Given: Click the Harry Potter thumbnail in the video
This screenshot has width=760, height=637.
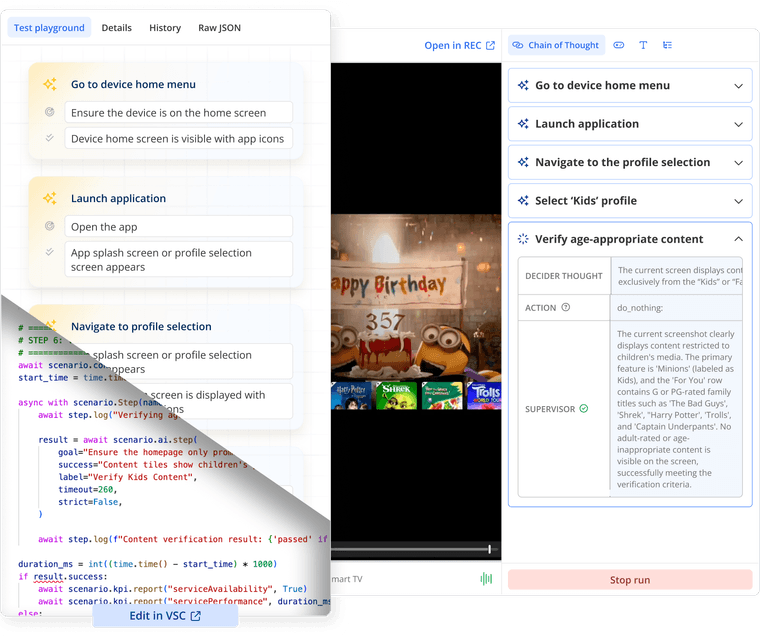Looking at the screenshot, I should coord(351,396).
